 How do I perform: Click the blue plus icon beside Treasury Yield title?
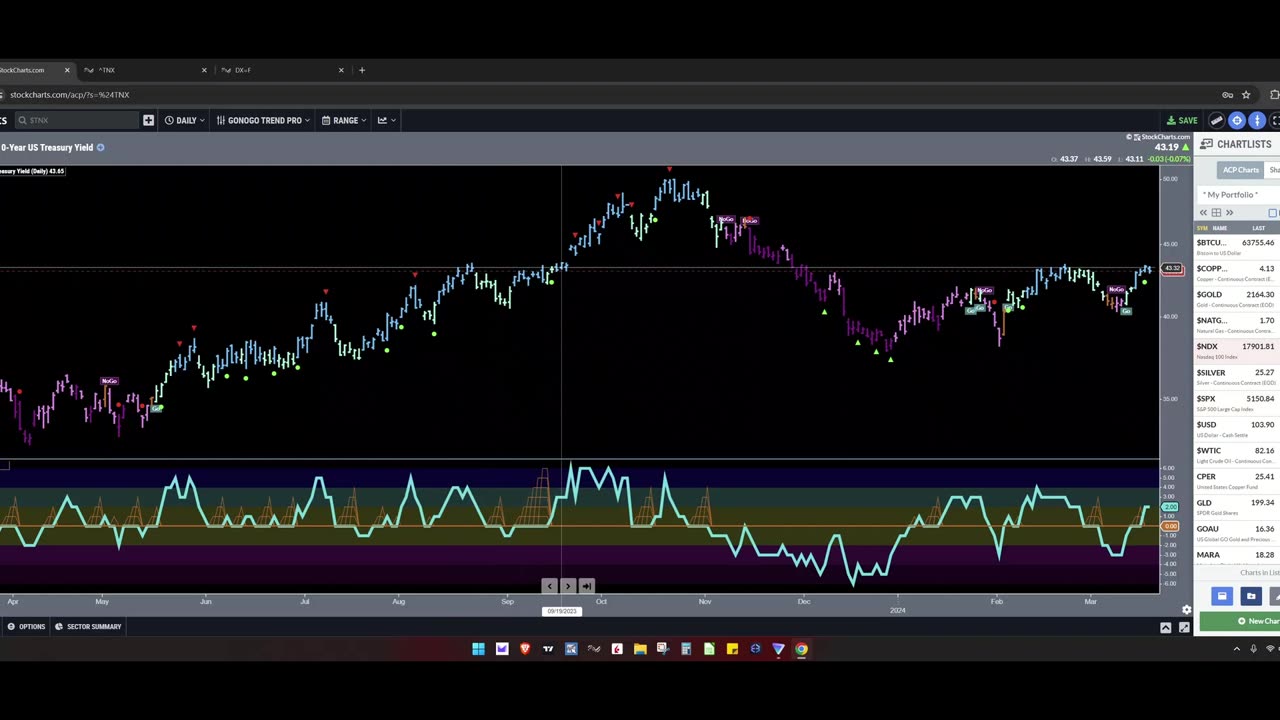[x=100, y=147]
